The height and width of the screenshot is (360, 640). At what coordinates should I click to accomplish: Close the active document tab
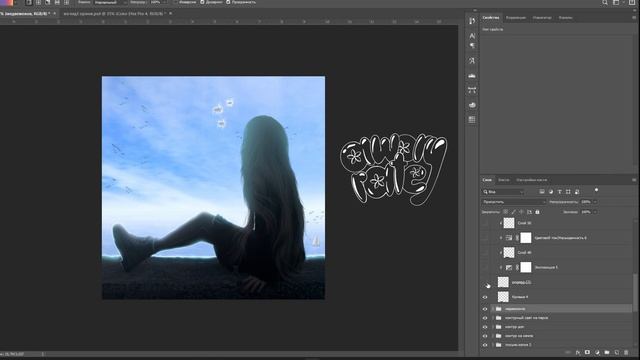55,13
